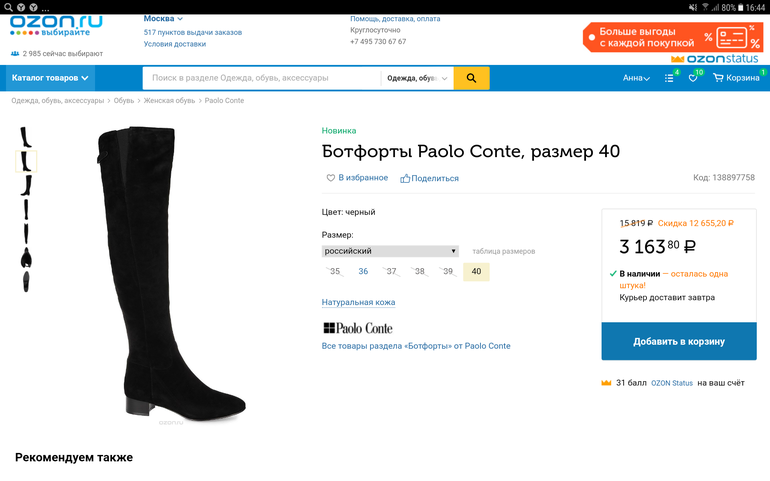The width and height of the screenshot is (770, 481).
Task: Go to Обувь breadcrumb category
Action: 124,101
